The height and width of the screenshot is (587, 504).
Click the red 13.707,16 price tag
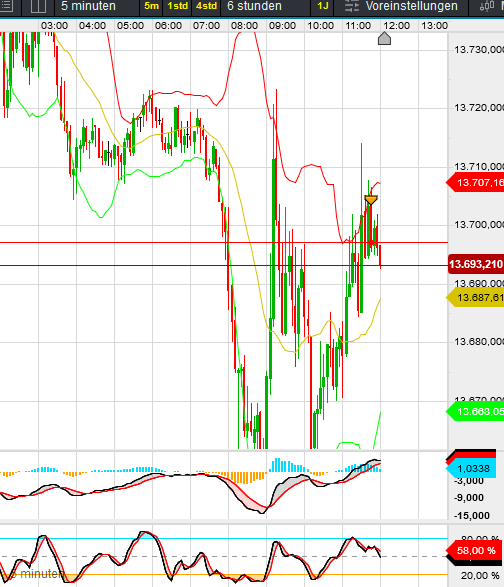pyautogui.click(x=475, y=183)
